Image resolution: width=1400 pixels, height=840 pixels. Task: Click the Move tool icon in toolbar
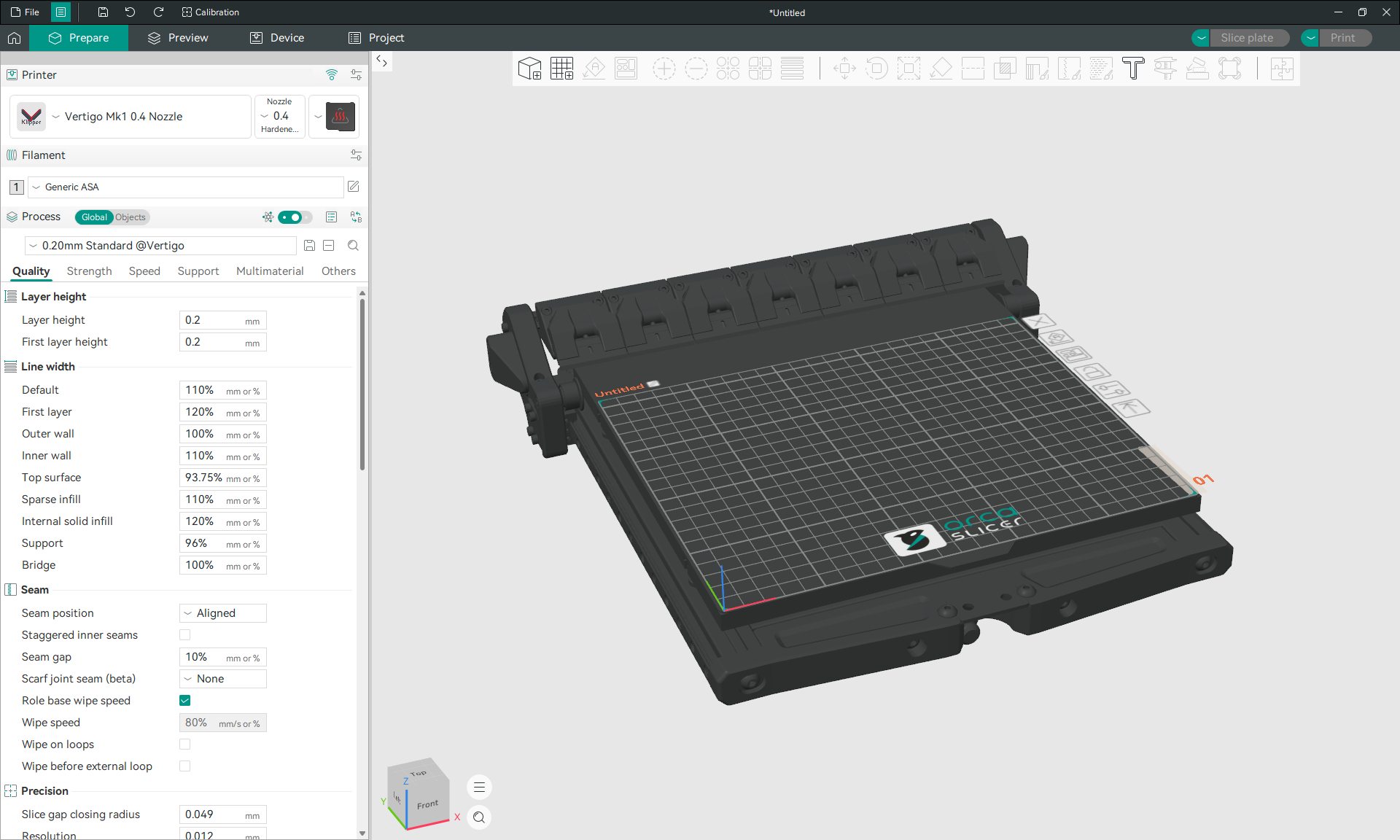pyautogui.click(x=844, y=69)
